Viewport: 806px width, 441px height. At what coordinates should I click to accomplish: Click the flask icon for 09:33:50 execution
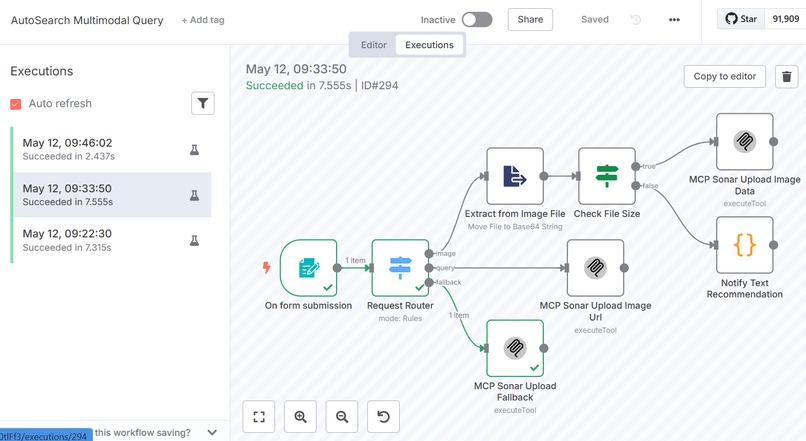tap(194, 195)
